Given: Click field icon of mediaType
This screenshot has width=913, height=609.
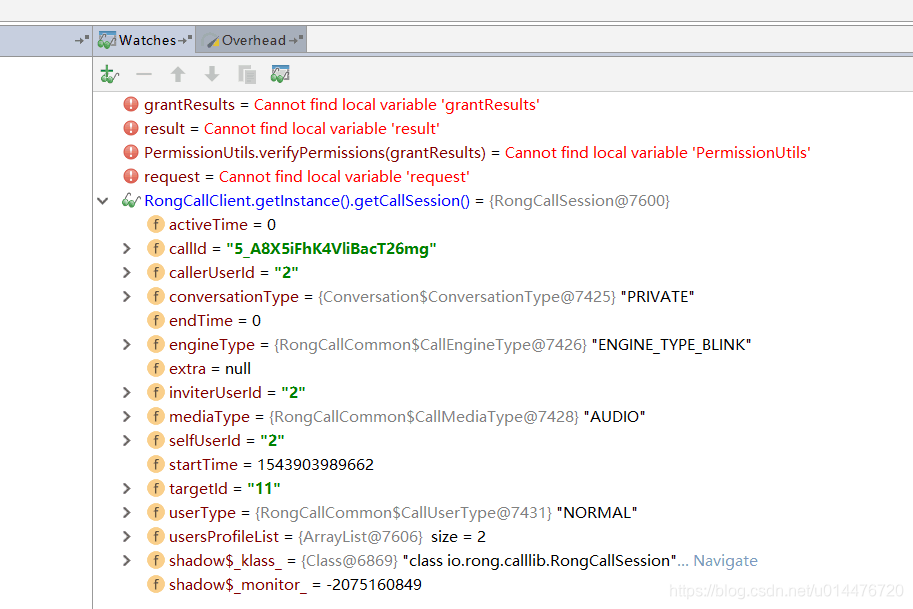Looking at the screenshot, I should (155, 416).
